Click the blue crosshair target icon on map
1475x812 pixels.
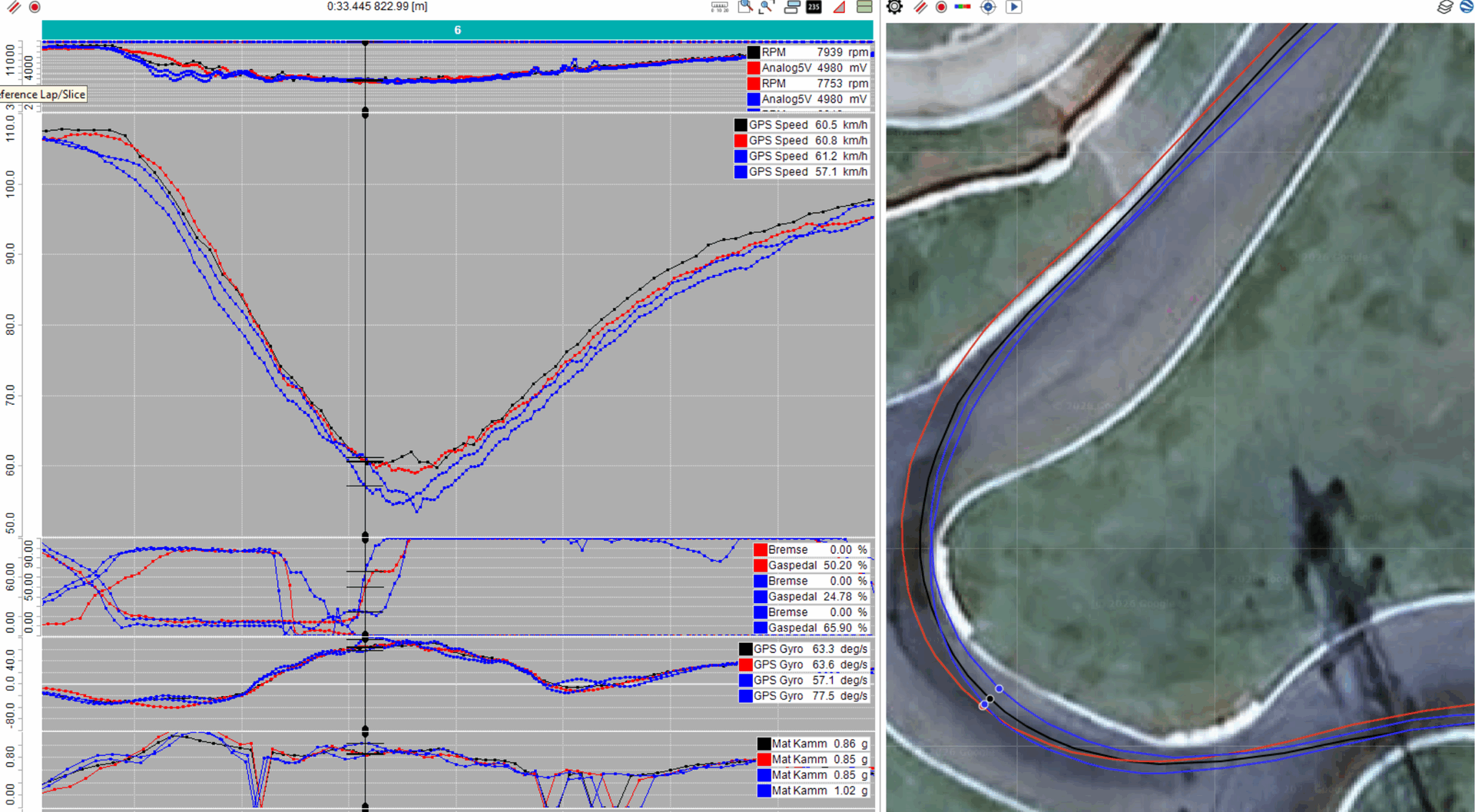pos(988,7)
